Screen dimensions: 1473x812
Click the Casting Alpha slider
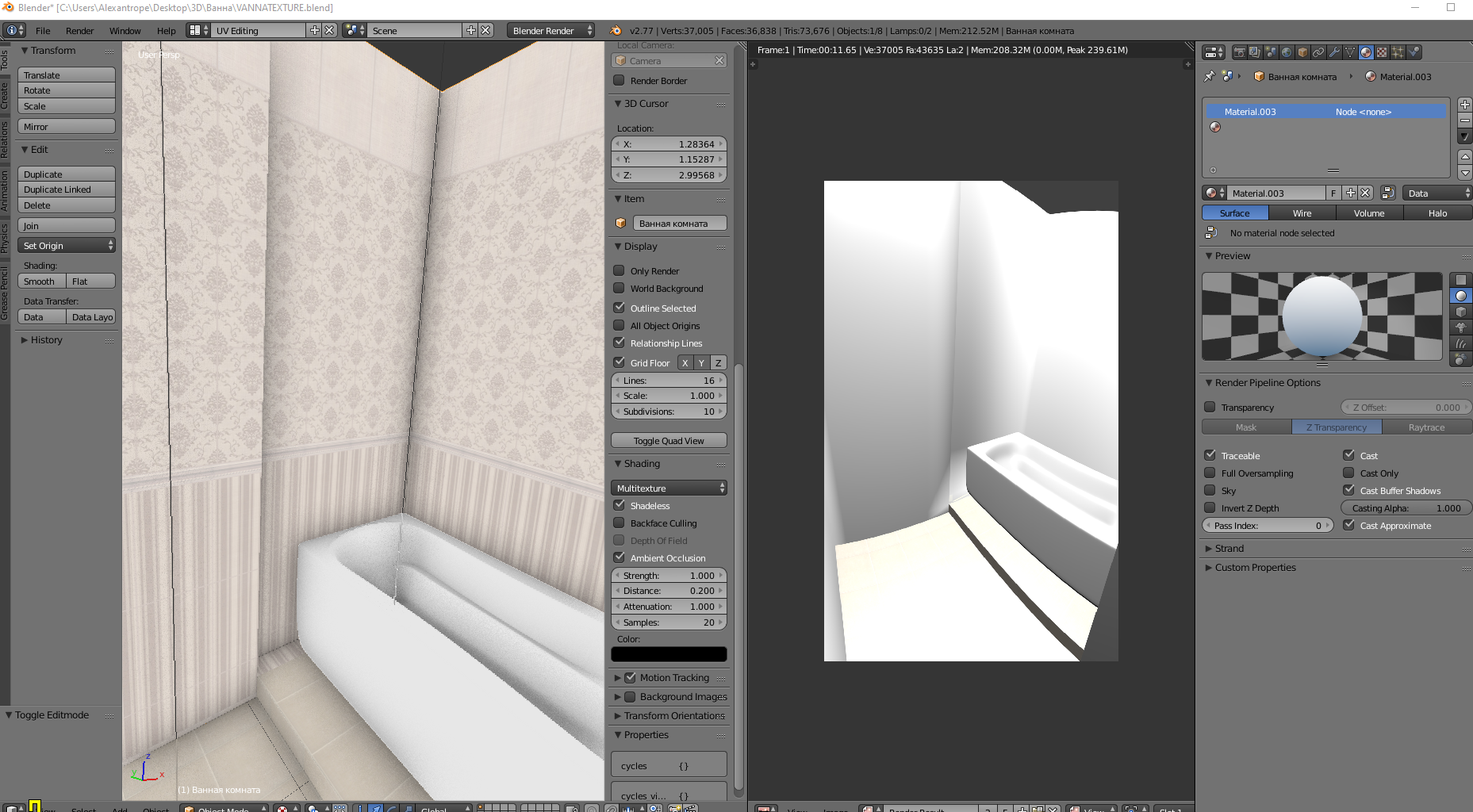[x=1406, y=507]
